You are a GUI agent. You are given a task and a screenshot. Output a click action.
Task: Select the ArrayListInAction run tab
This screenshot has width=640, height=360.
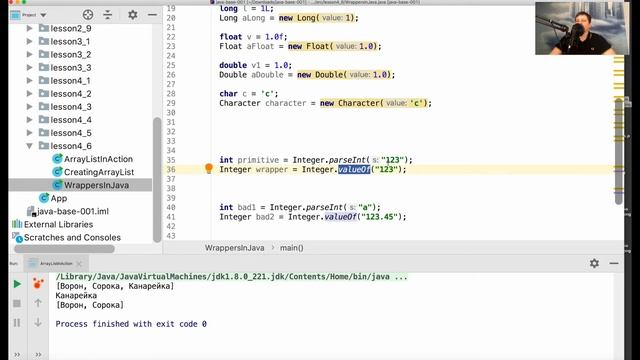point(56,263)
